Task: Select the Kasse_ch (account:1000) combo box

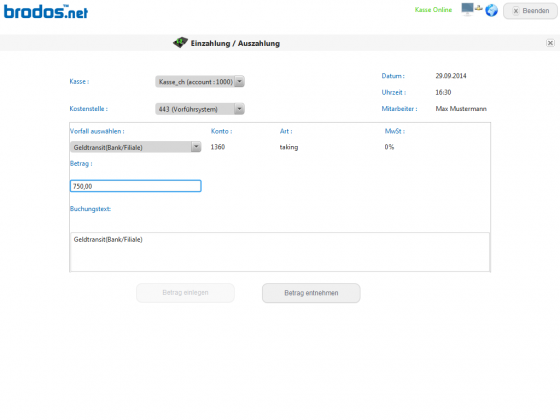Action: [x=200, y=81]
